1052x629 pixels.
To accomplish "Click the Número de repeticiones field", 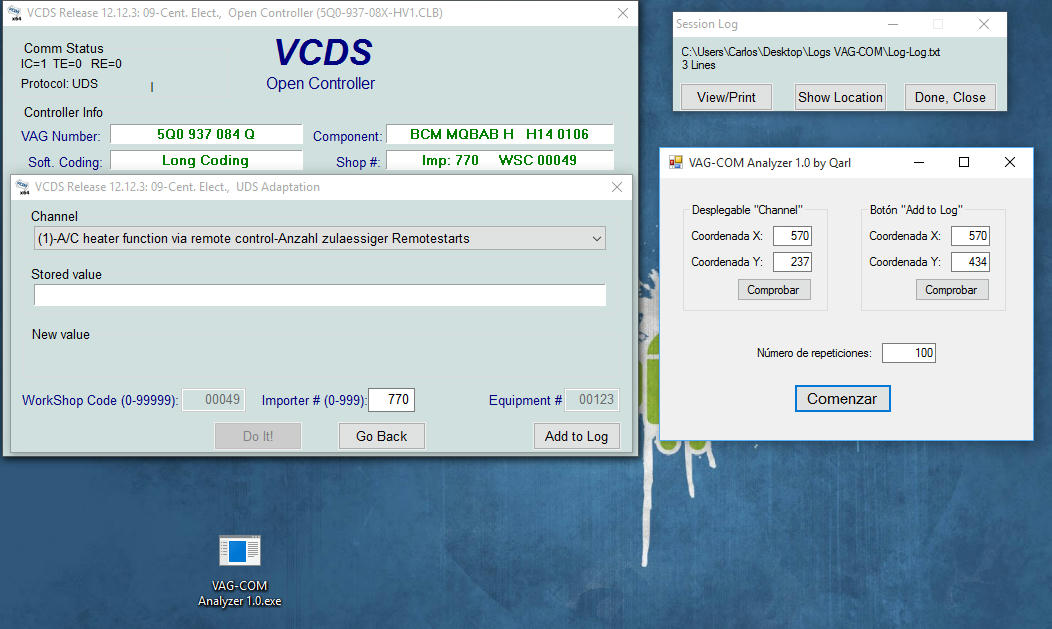I will coord(908,353).
